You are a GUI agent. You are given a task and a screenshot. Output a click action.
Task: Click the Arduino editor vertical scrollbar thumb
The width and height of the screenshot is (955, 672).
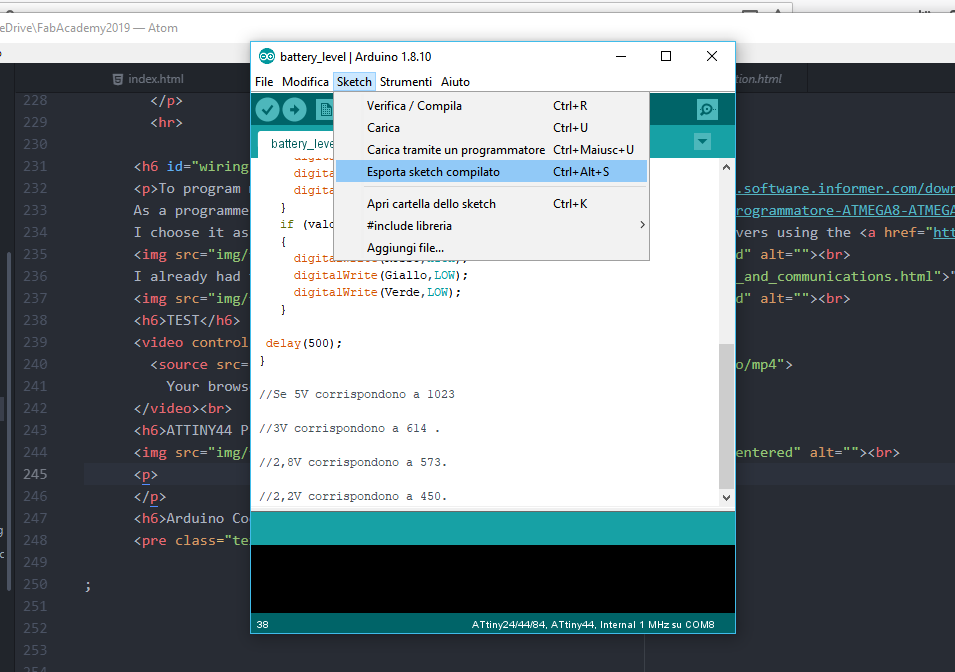[x=726, y=416]
